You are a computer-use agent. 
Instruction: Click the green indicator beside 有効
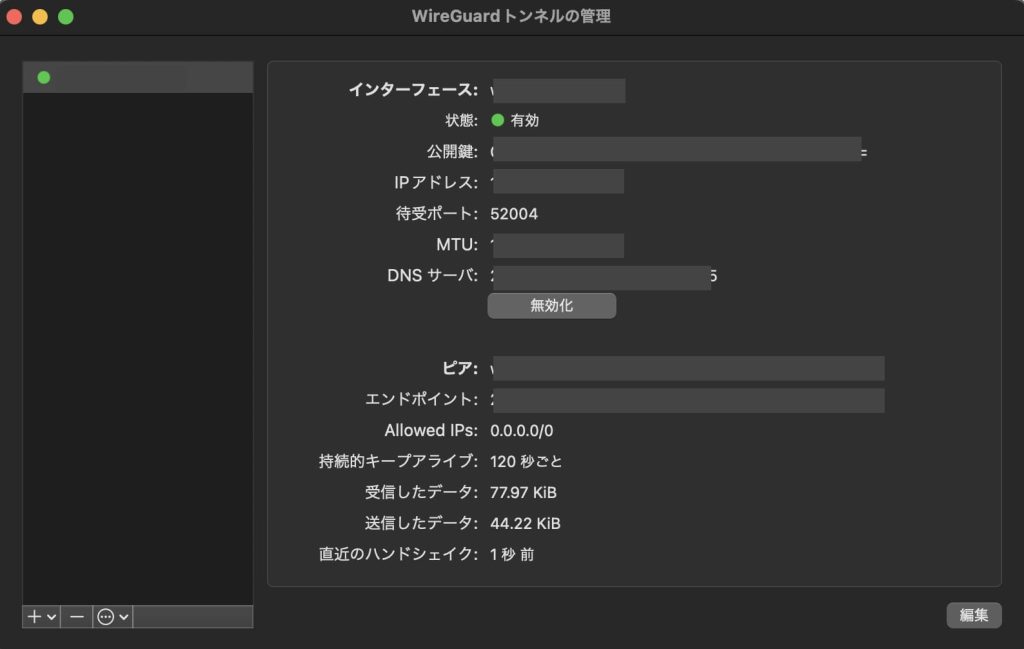[x=498, y=120]
